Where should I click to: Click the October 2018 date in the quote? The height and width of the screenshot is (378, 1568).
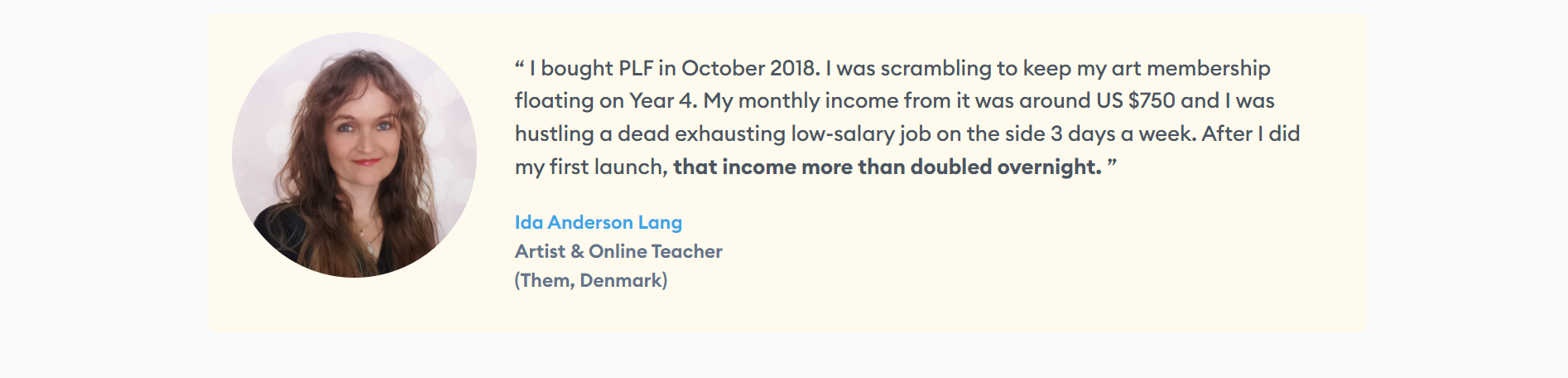click(x=751, y=68)
